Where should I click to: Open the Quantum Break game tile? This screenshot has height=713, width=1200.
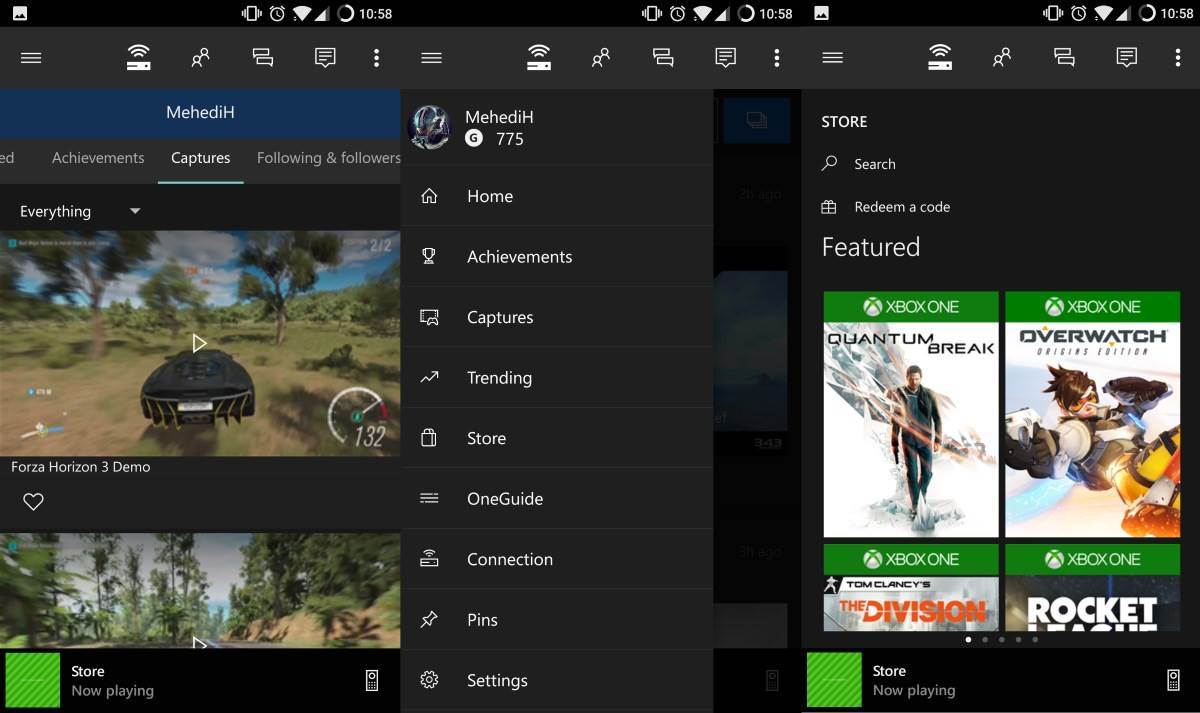pyautogui.click(x=911, y=414)
